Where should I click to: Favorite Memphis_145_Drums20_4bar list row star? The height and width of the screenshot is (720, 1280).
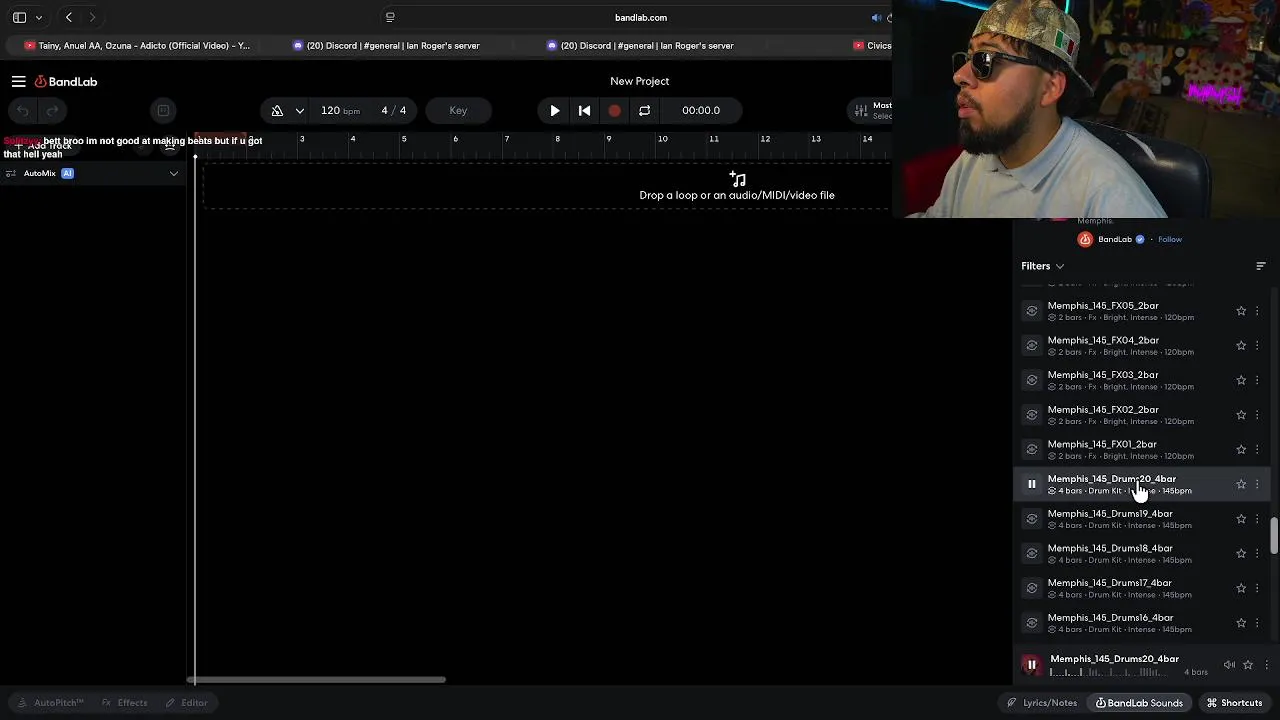point(1241,484)
